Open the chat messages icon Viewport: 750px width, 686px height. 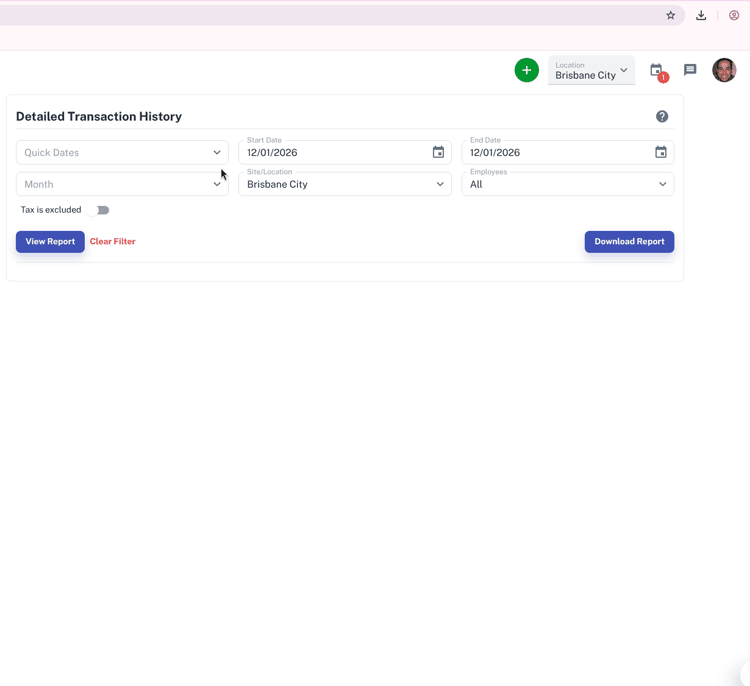click(690, 70)
